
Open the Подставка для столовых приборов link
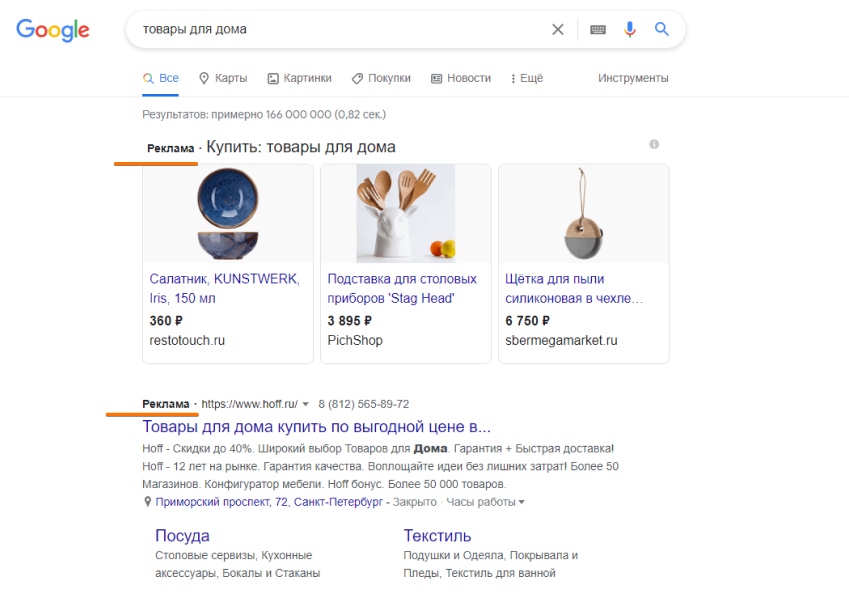point(402,289)
